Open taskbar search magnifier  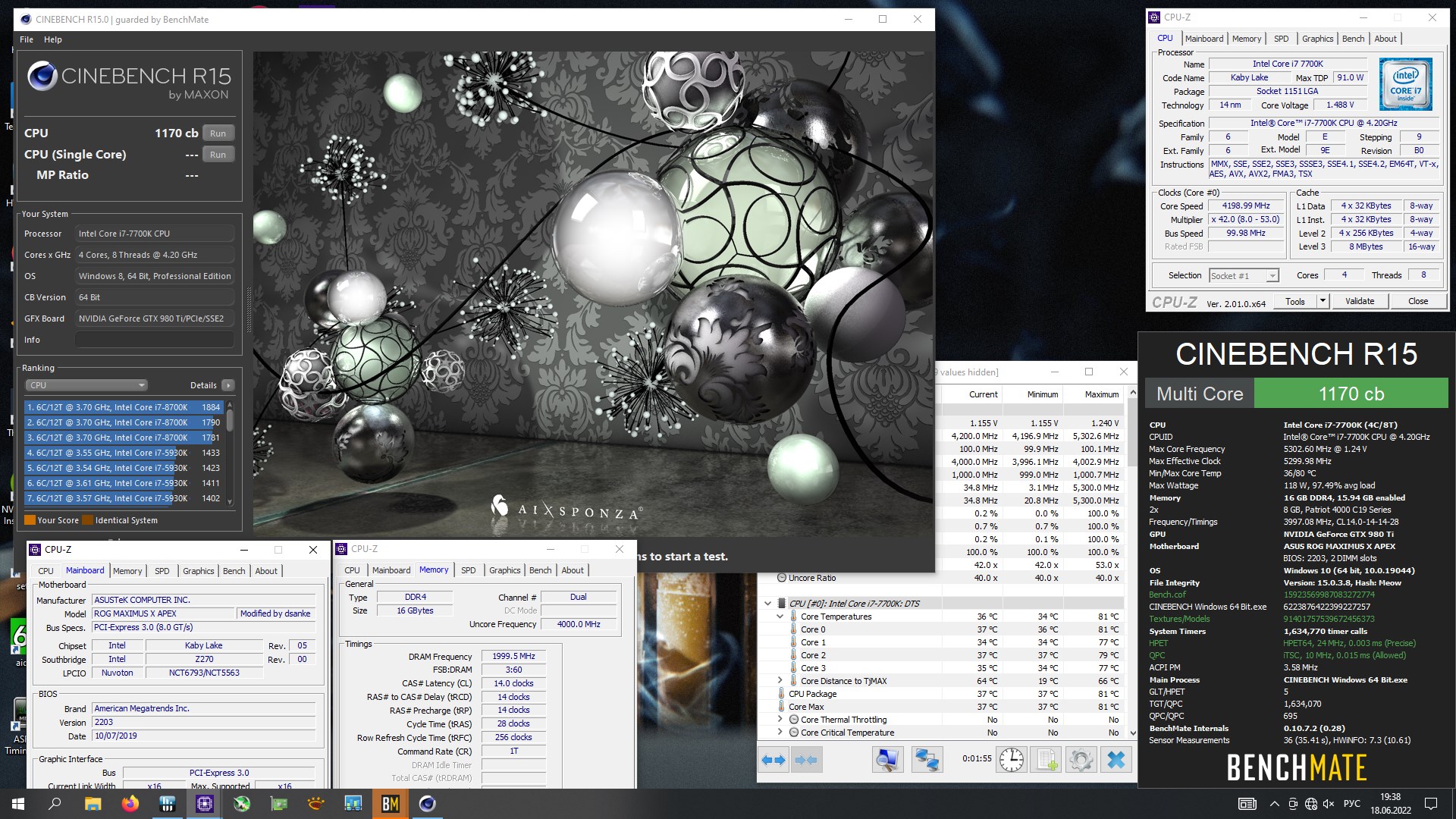55,804
